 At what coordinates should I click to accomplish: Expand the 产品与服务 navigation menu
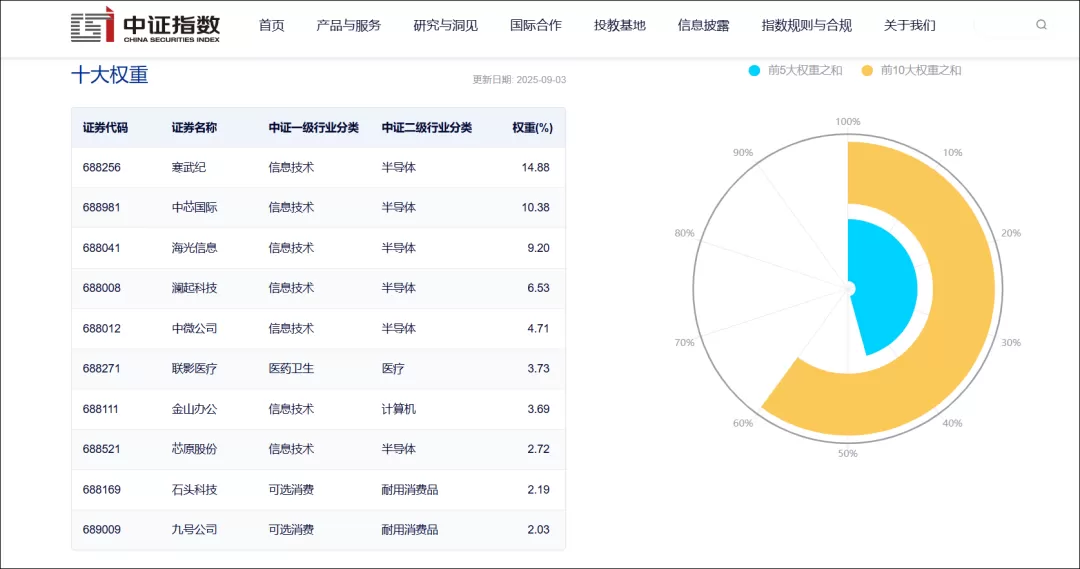coord(348,25)
